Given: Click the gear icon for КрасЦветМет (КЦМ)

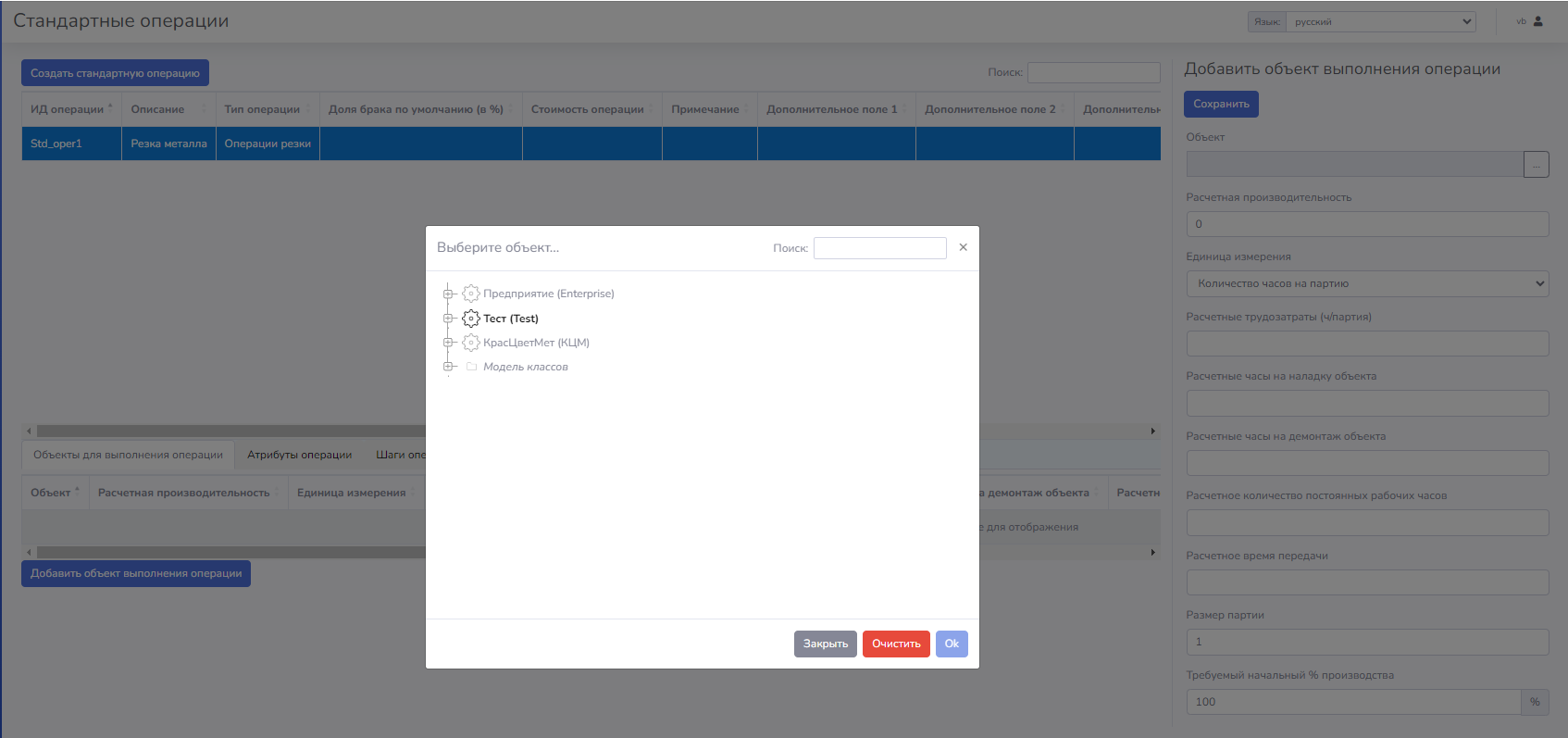Looking at the screenshot, I should (471, 343).
